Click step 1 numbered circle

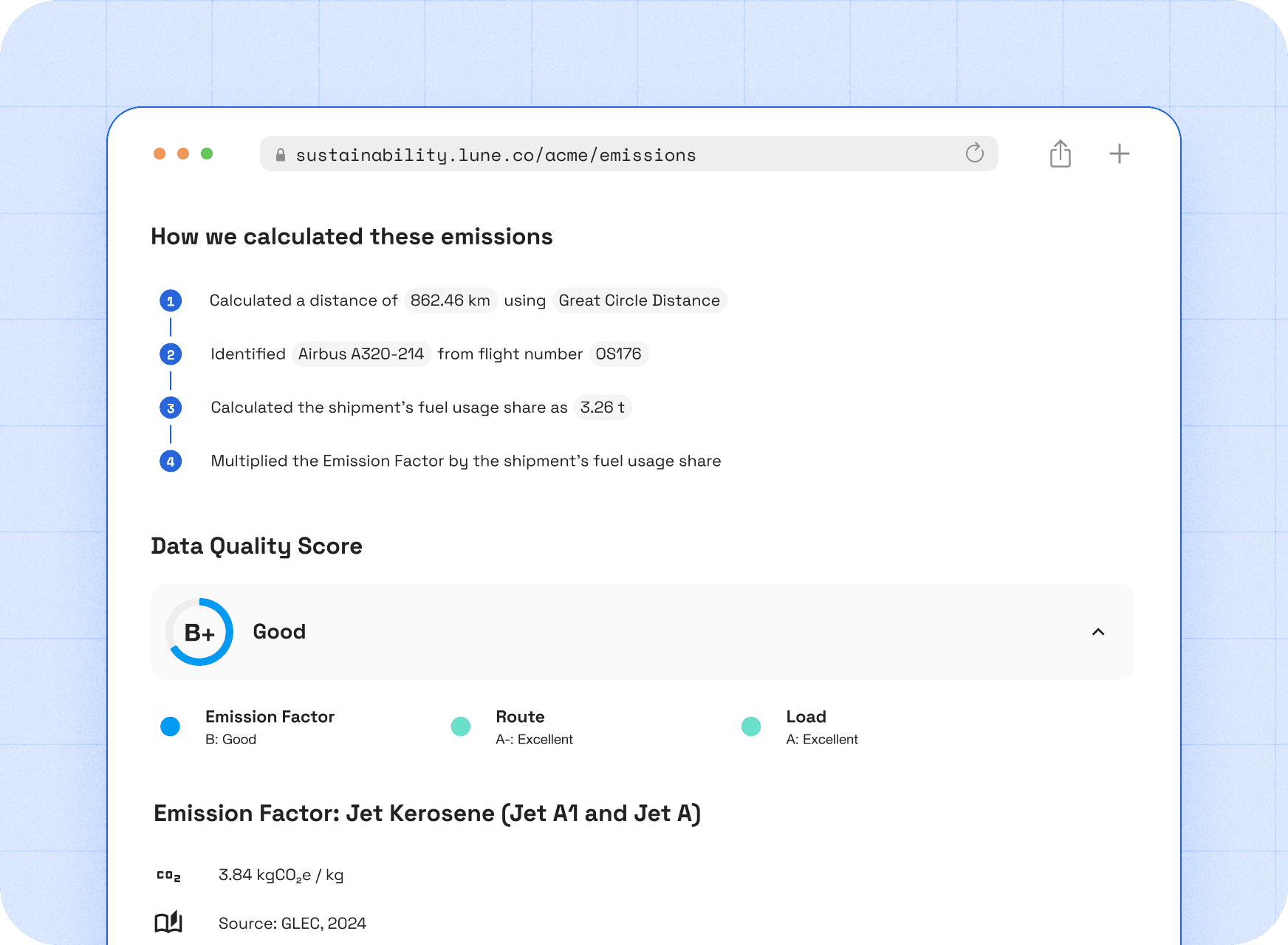pos(171,301)
